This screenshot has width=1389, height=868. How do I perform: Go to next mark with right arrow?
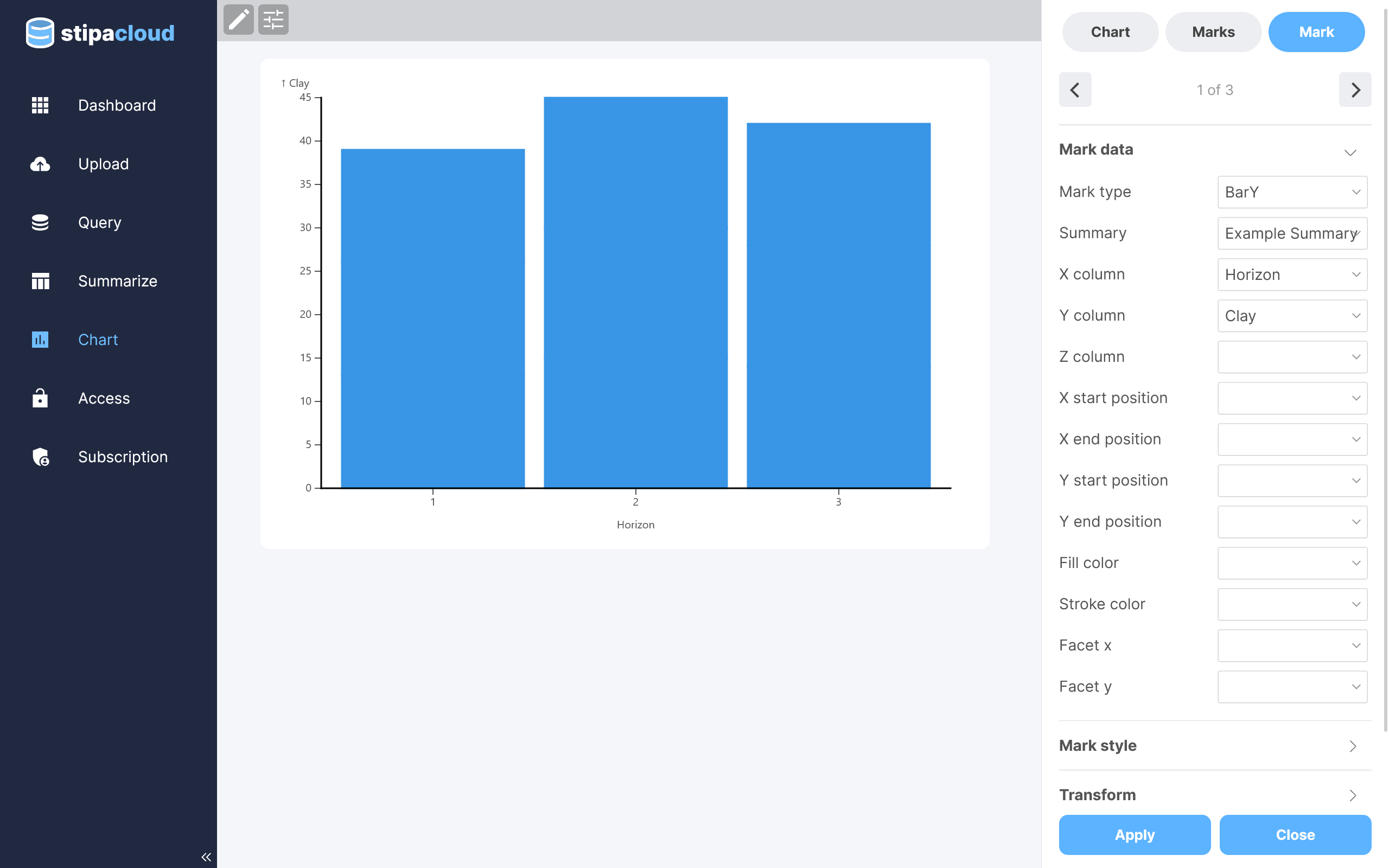click(1355, 90)
